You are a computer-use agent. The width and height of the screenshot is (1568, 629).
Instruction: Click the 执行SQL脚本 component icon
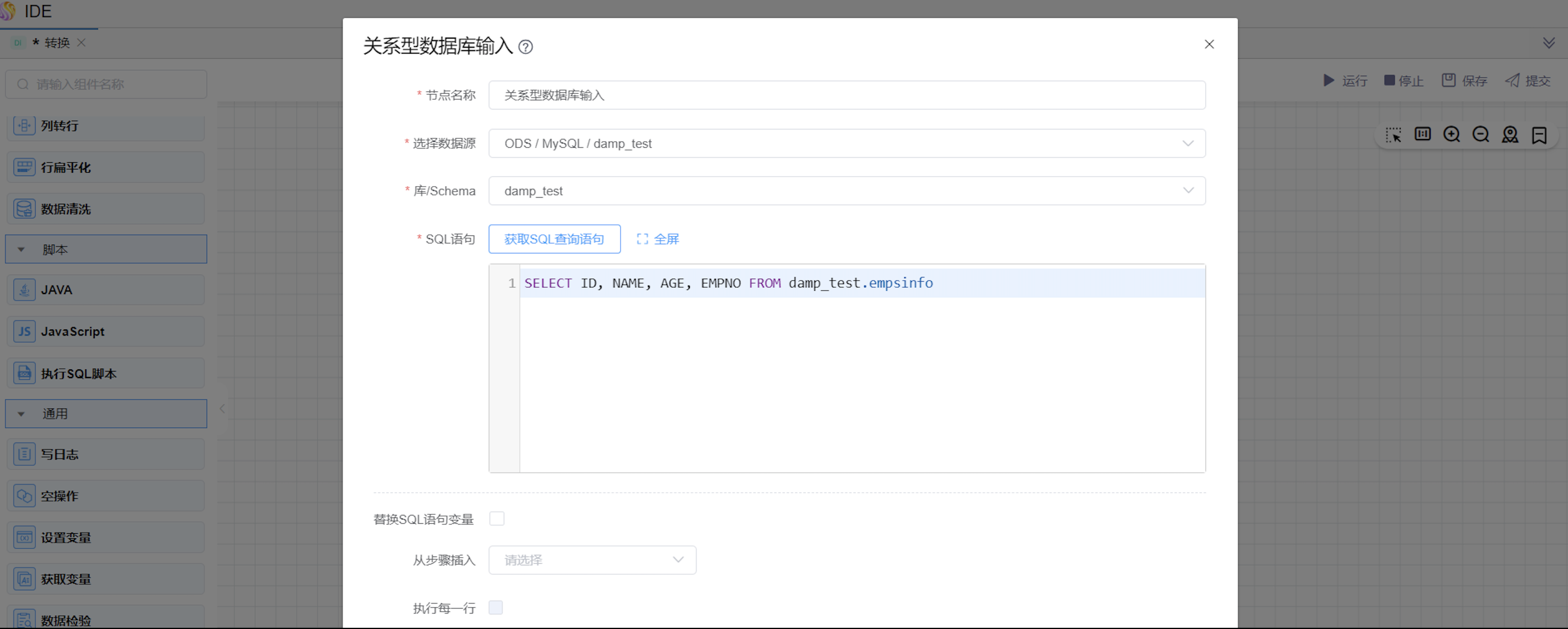24,374
